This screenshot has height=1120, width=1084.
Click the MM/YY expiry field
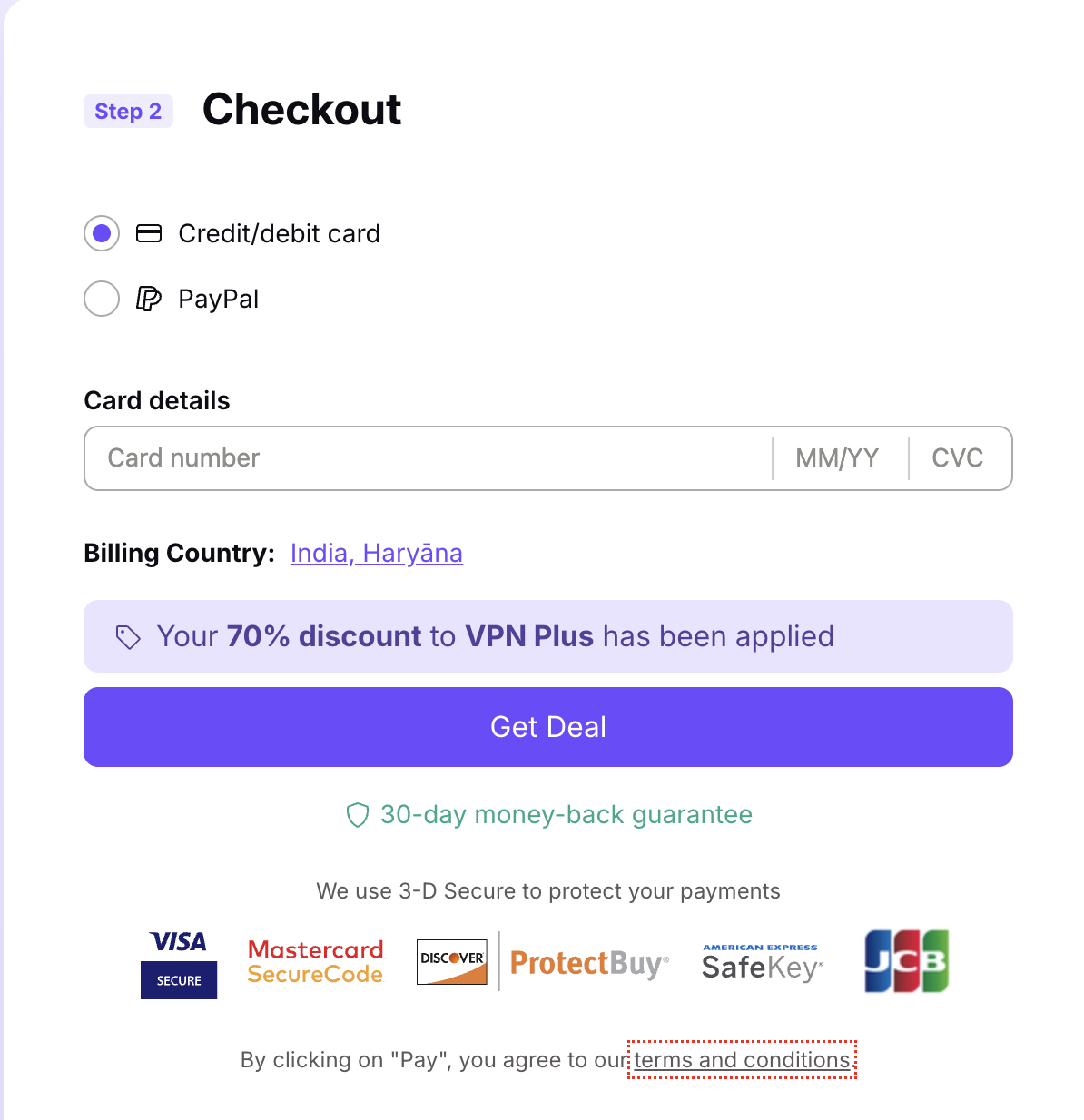(837, 458)
